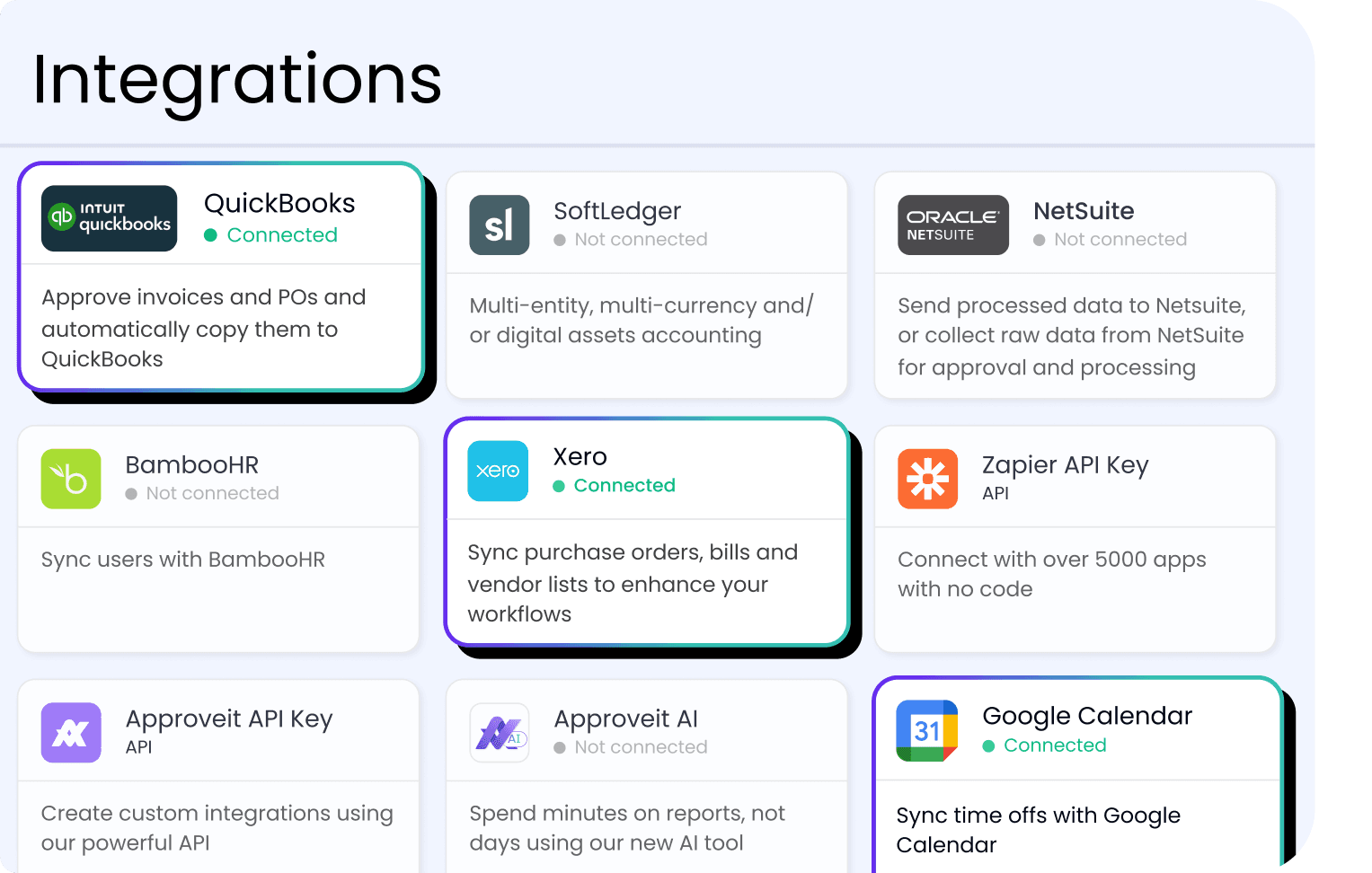Click the grey status dot under BambooHR
1372x873 pixels.
tap(131, 494)
